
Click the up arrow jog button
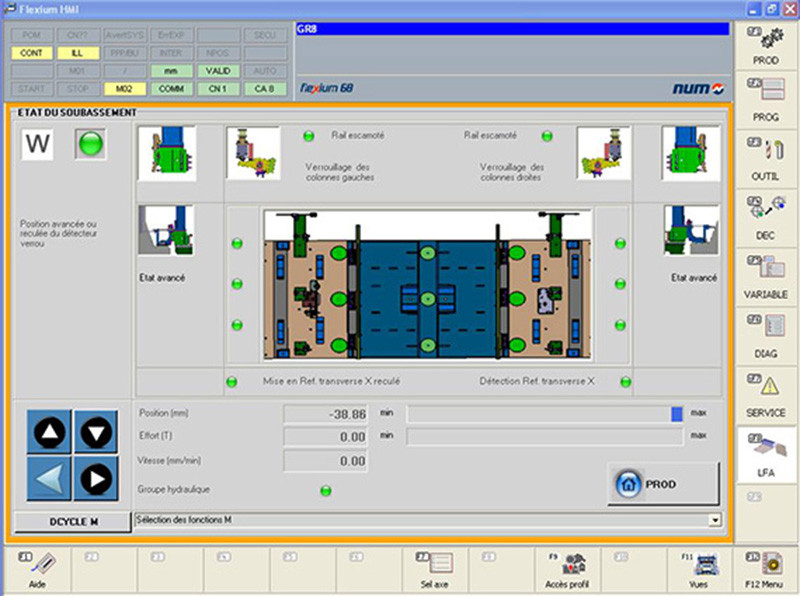pyautogui.click(x=50, y=433)
